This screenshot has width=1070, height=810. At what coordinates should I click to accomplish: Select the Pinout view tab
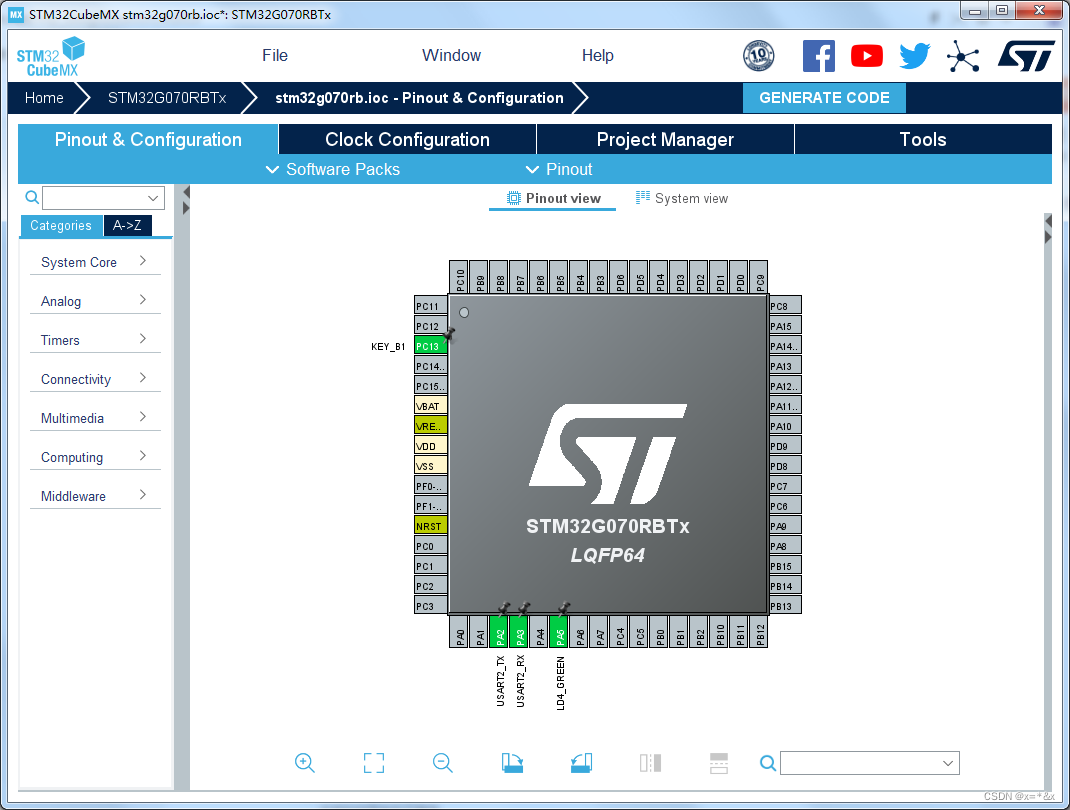[553, 198]
